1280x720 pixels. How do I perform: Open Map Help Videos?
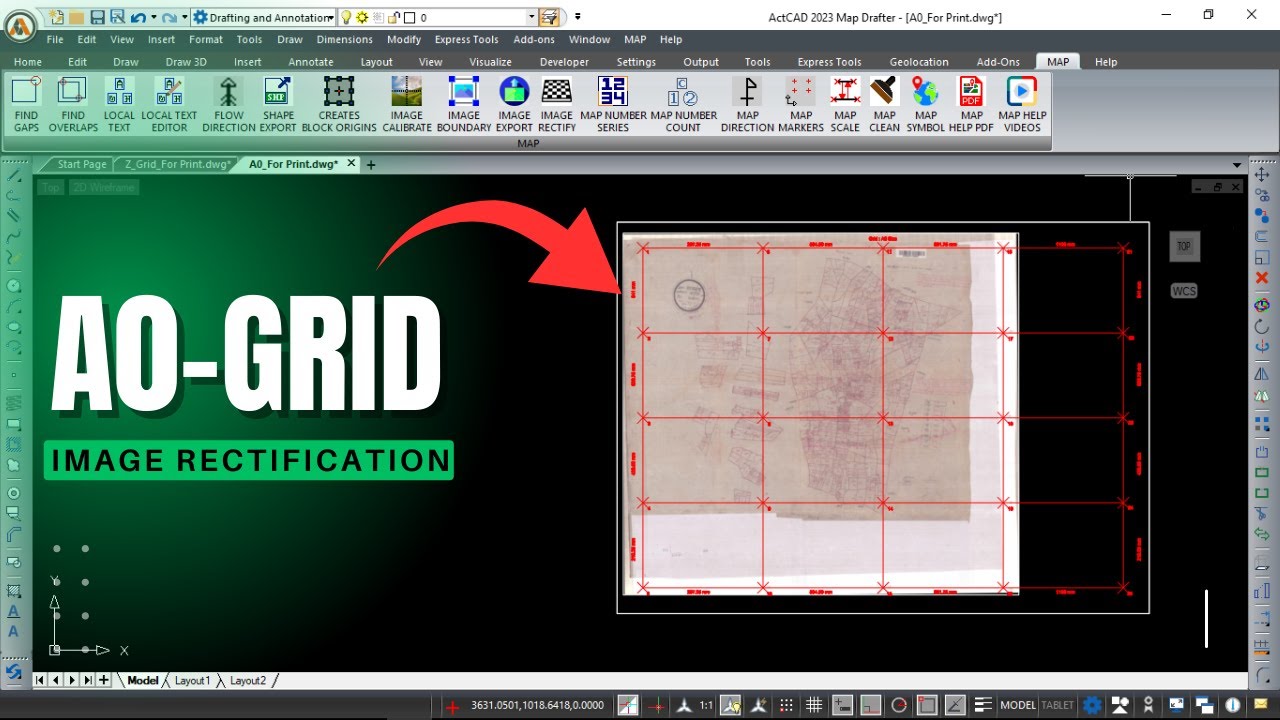point(1022,104)
